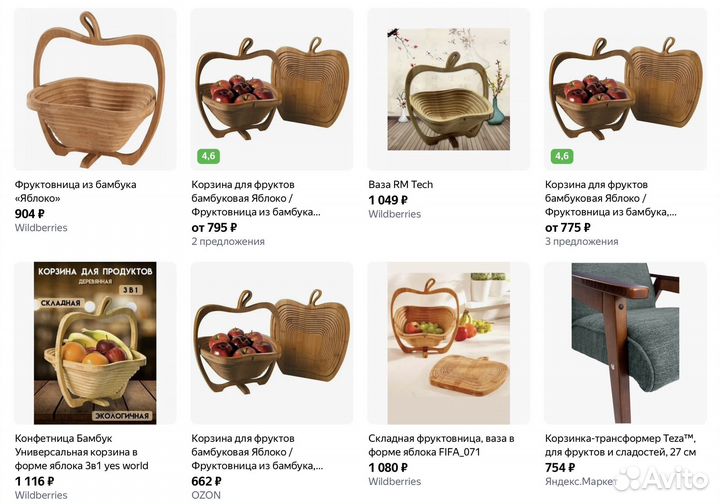Screen dimensions: 720x504
Task: Click the Яндекс.Маркет store label
Action: click(x=578, y=481)
